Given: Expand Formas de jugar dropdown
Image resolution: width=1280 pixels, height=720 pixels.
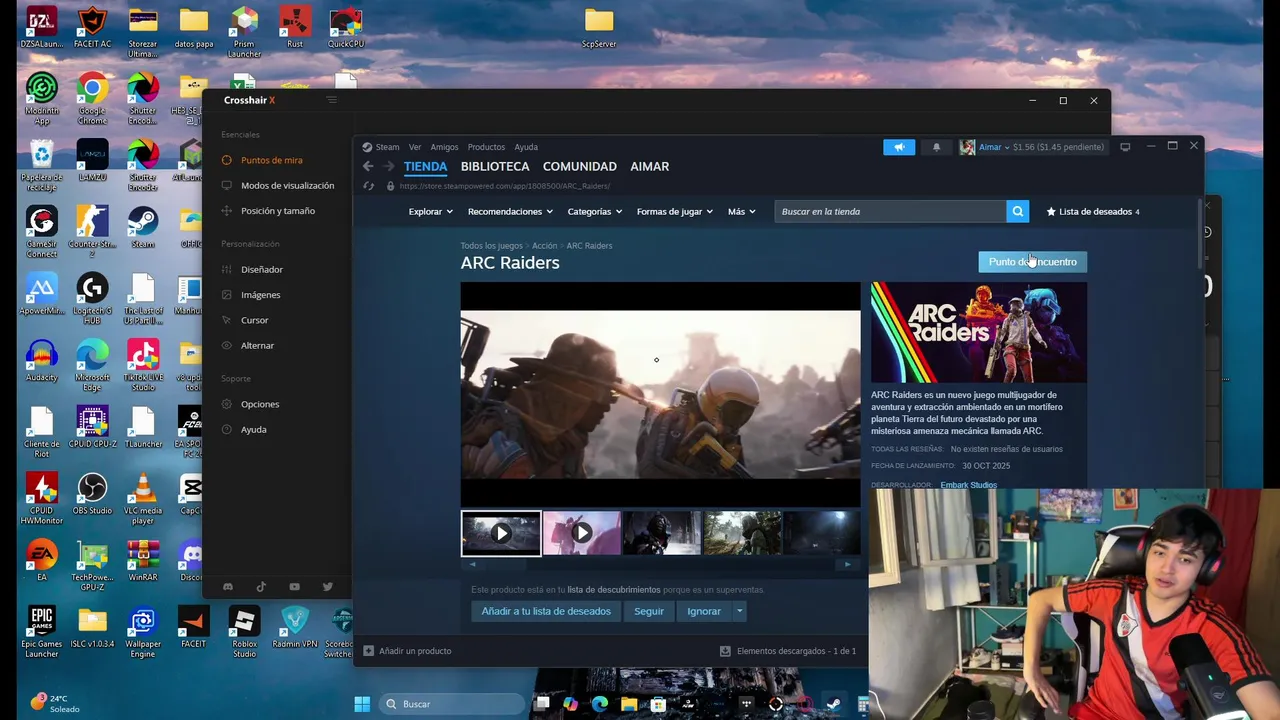Looking at the screenshot, I should [x=675, y=211].
